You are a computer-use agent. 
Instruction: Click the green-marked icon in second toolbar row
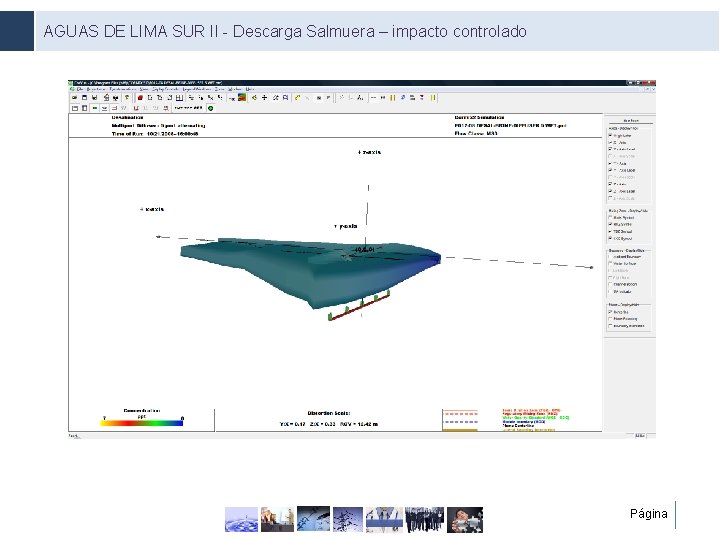tap(95, 108)
